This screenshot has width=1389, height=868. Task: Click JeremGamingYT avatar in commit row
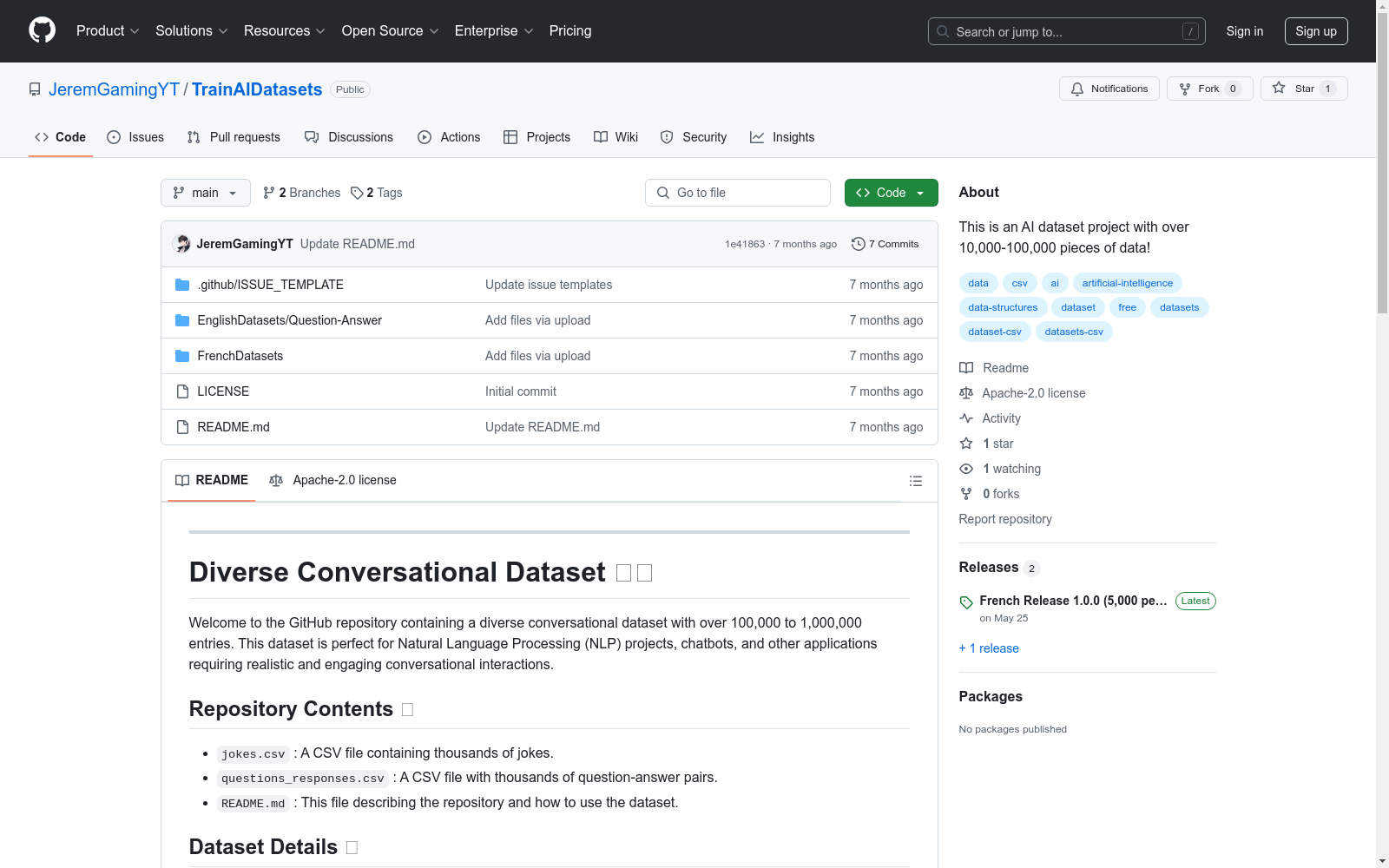click(x=181, y=244)
